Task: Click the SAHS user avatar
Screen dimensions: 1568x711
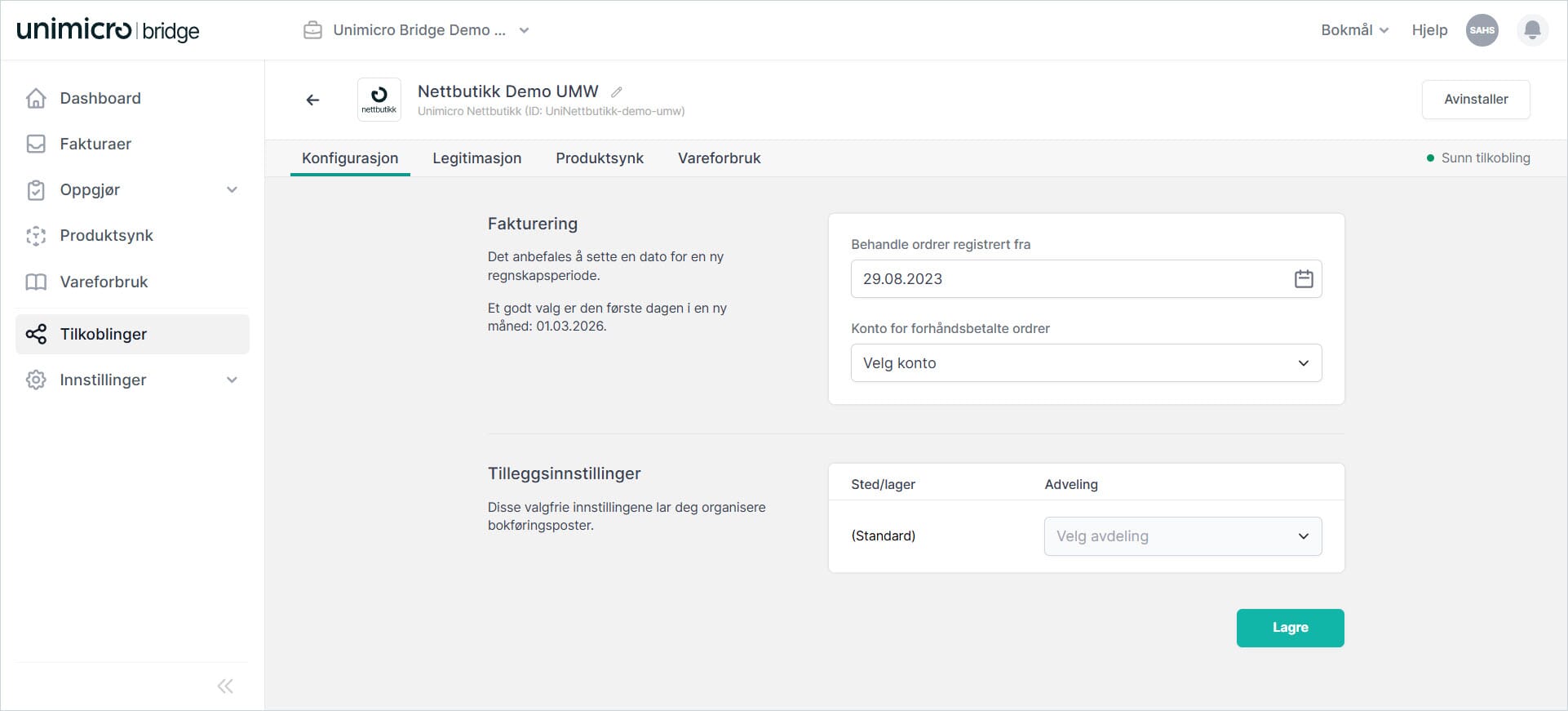Action: coord(1482,30)
